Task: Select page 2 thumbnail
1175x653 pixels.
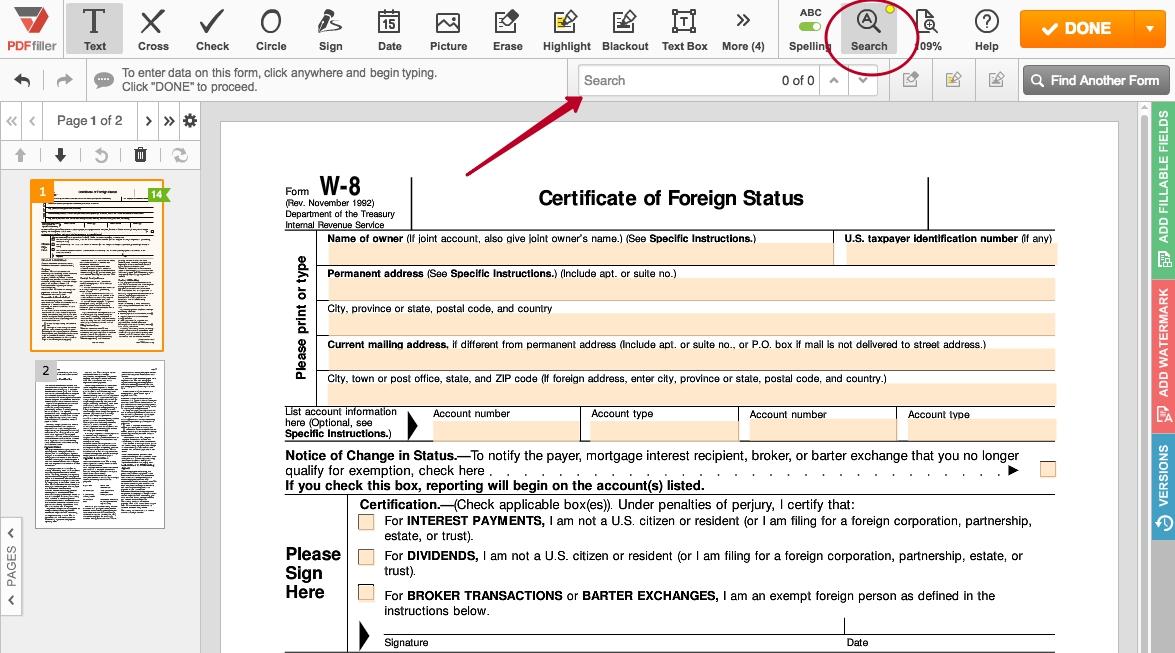Action: pos(100,445)
